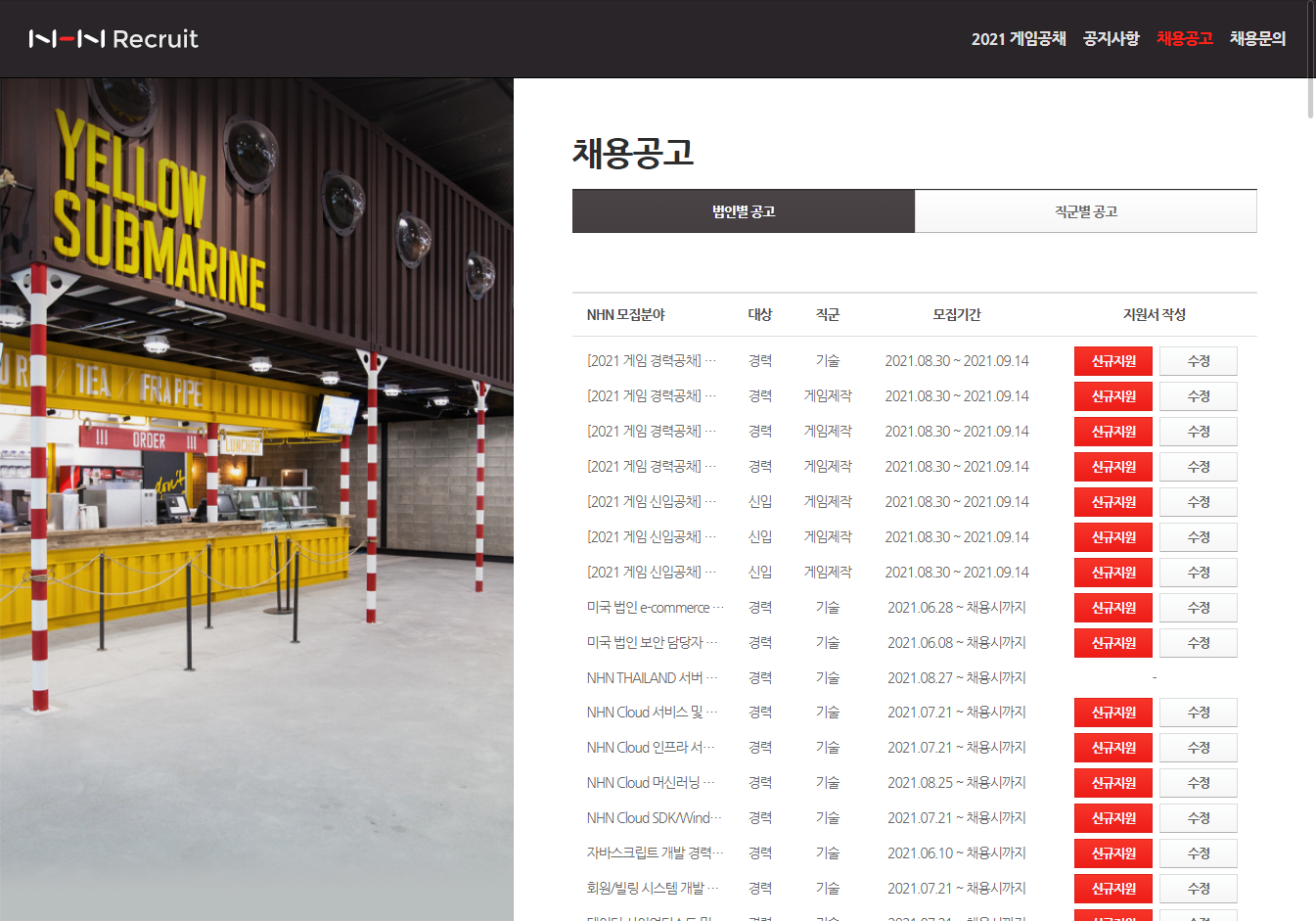Open the 미국 법인 보안 담당자 posting
The image size is (1316, 921).
point(653,643)
